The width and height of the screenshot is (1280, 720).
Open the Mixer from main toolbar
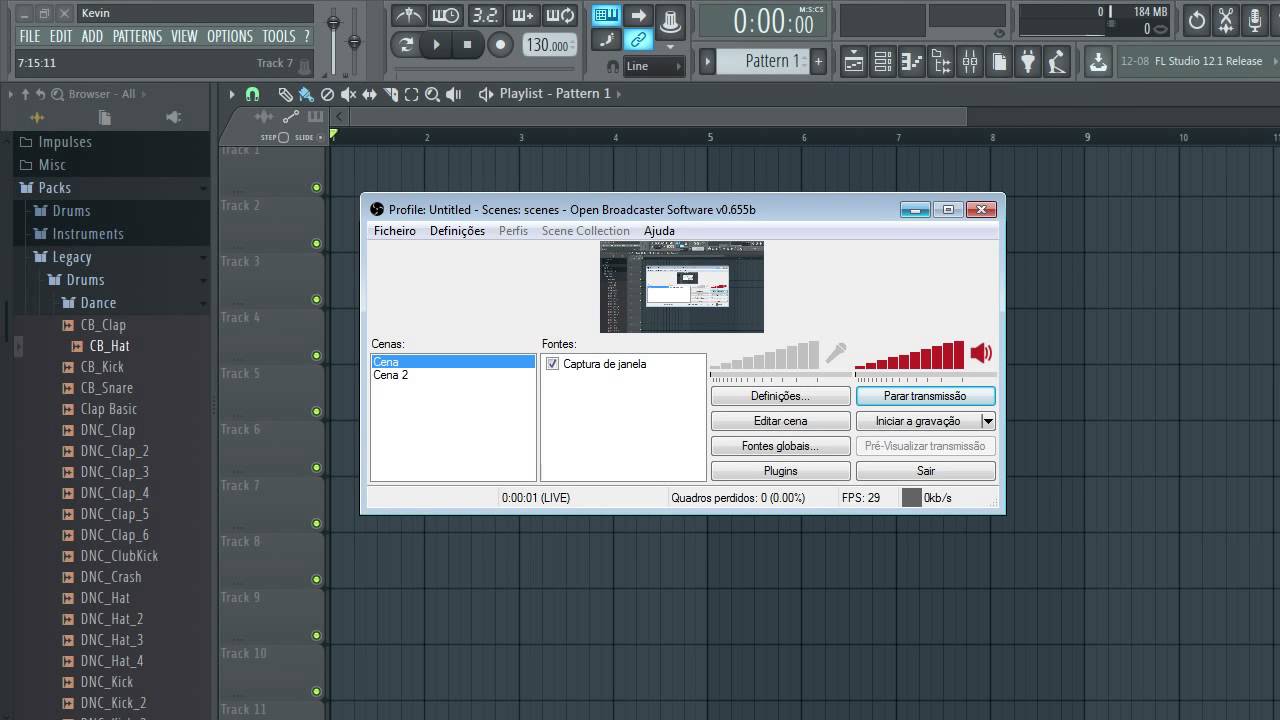click(x=970, y=62)
